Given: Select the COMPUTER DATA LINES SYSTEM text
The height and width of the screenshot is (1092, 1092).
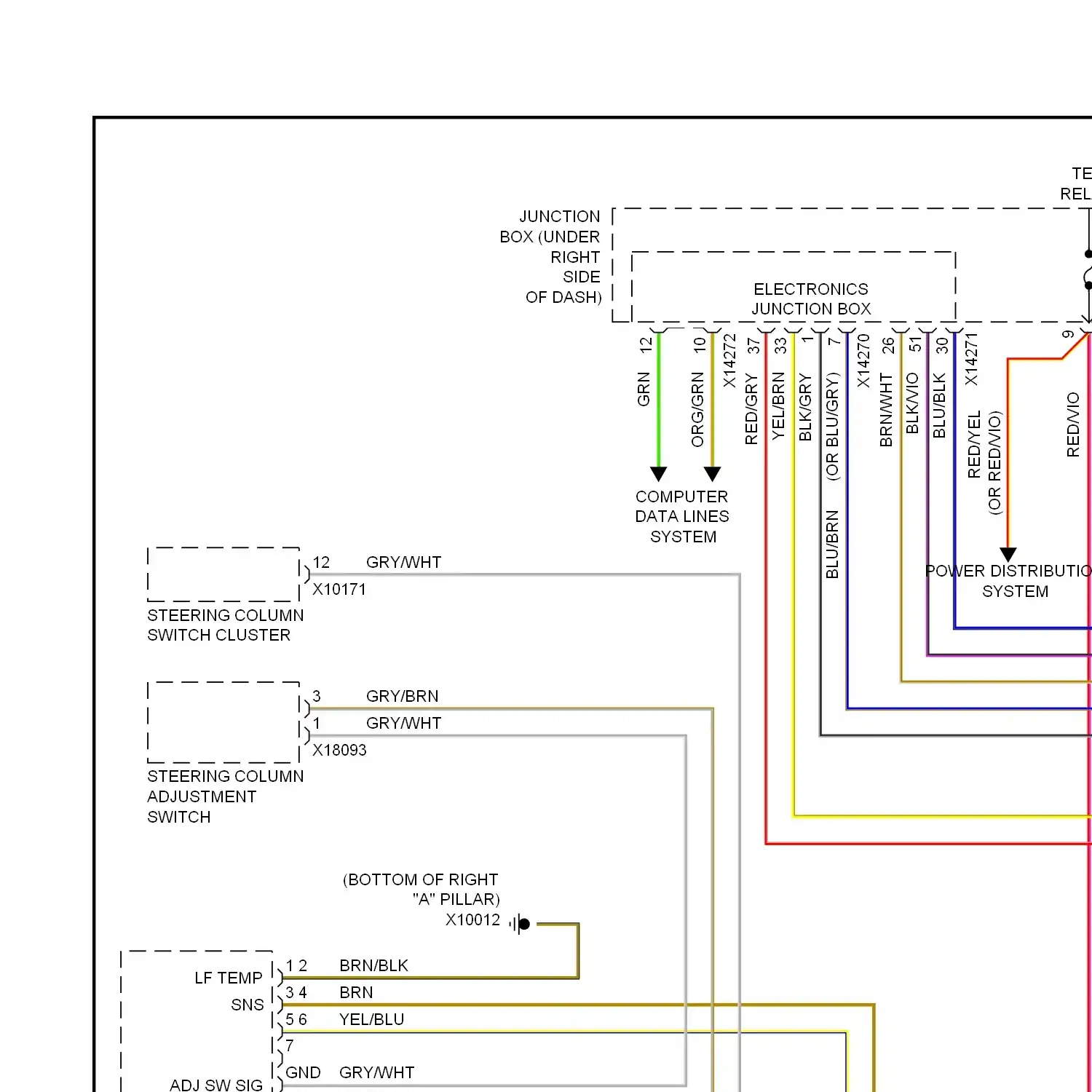Looking at the screenshot, I should pos(682,517).
